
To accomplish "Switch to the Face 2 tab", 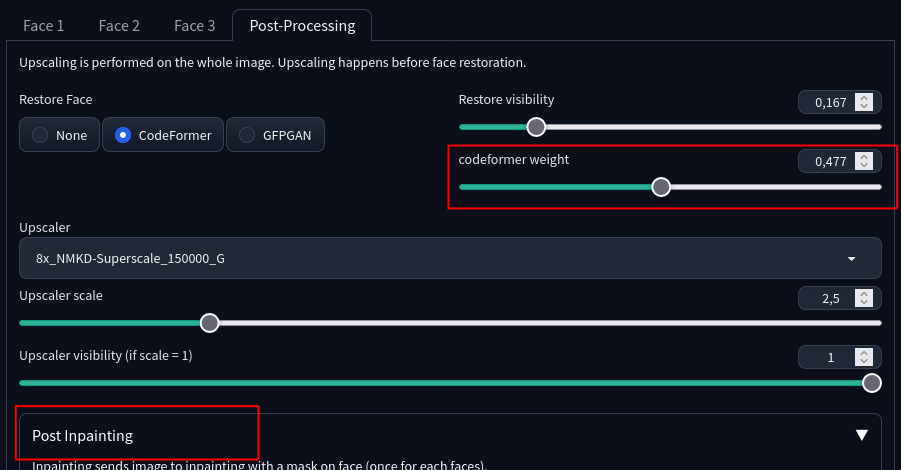I will 119,26.
